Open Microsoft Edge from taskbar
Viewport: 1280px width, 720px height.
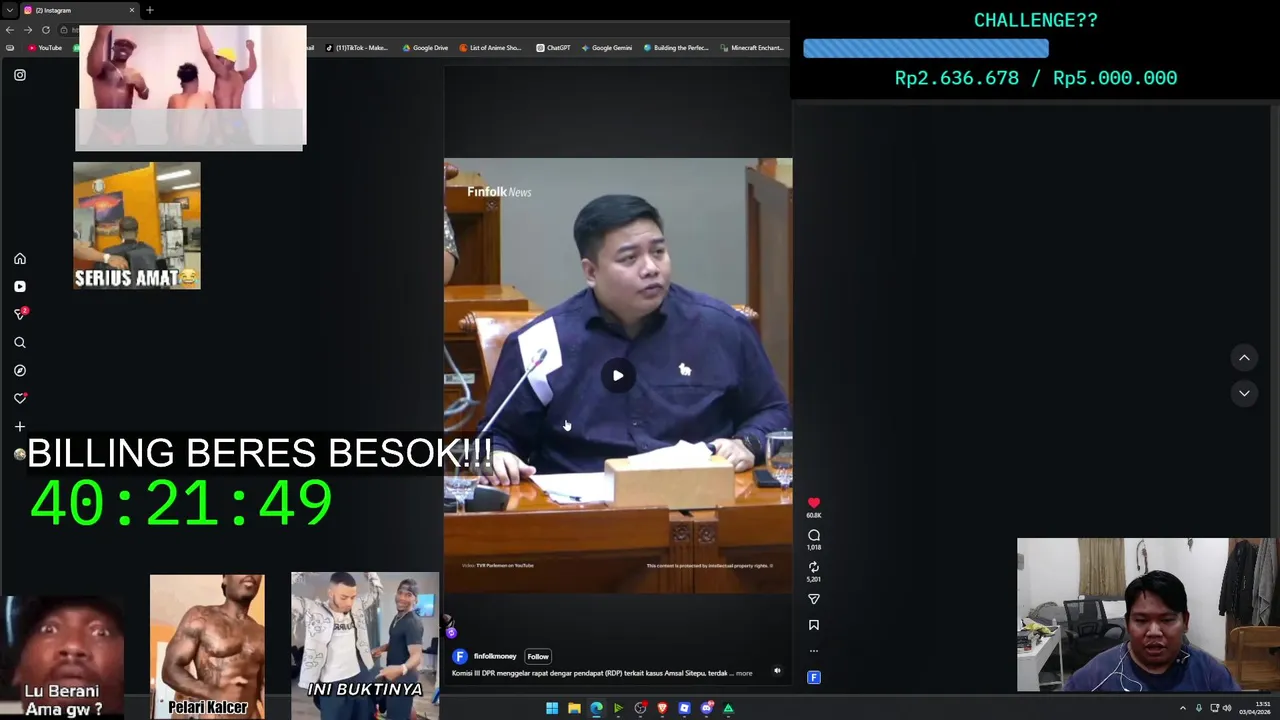point(596,708)
